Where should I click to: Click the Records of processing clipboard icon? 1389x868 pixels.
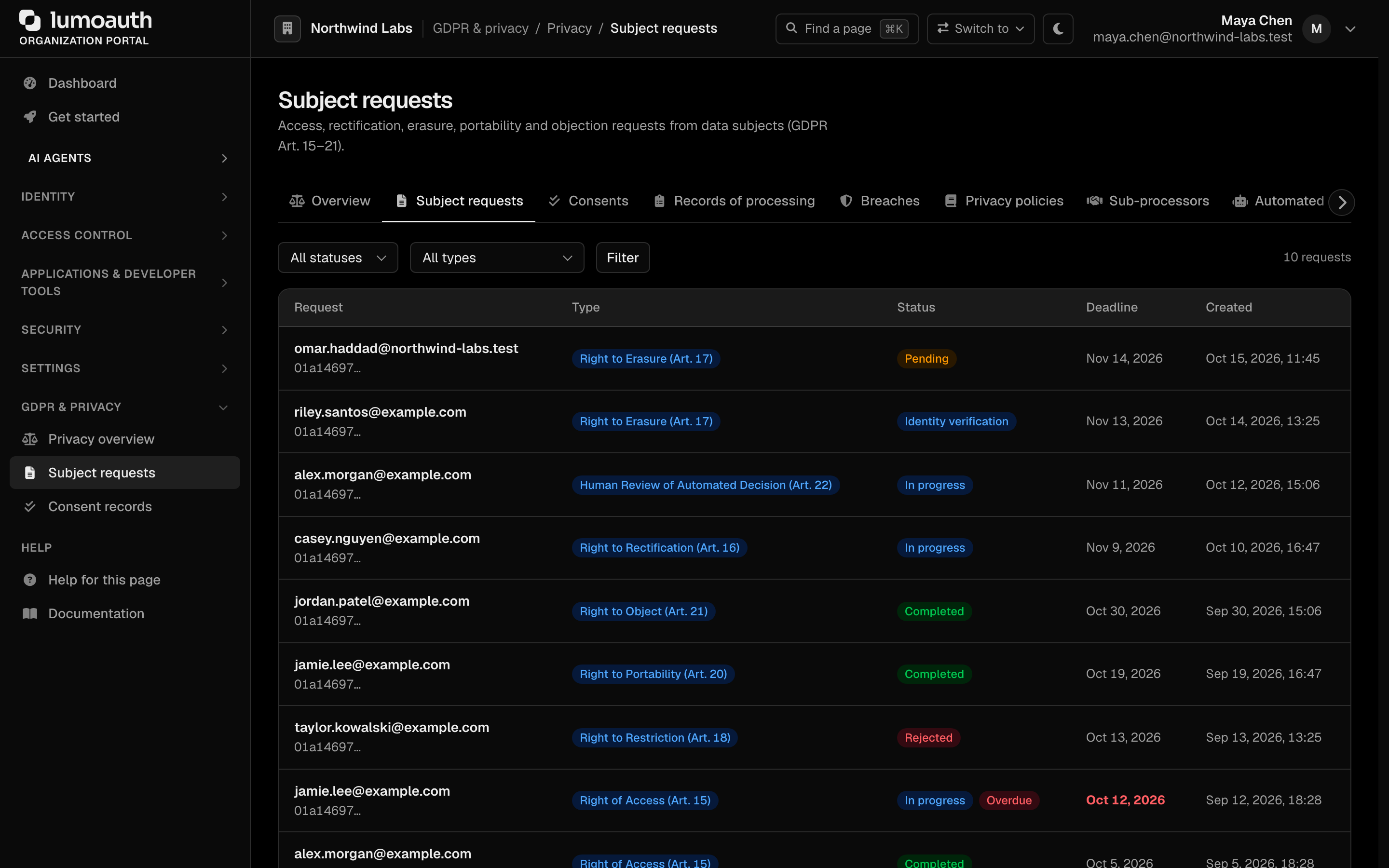pyautogui.click(x=659, y=201)
